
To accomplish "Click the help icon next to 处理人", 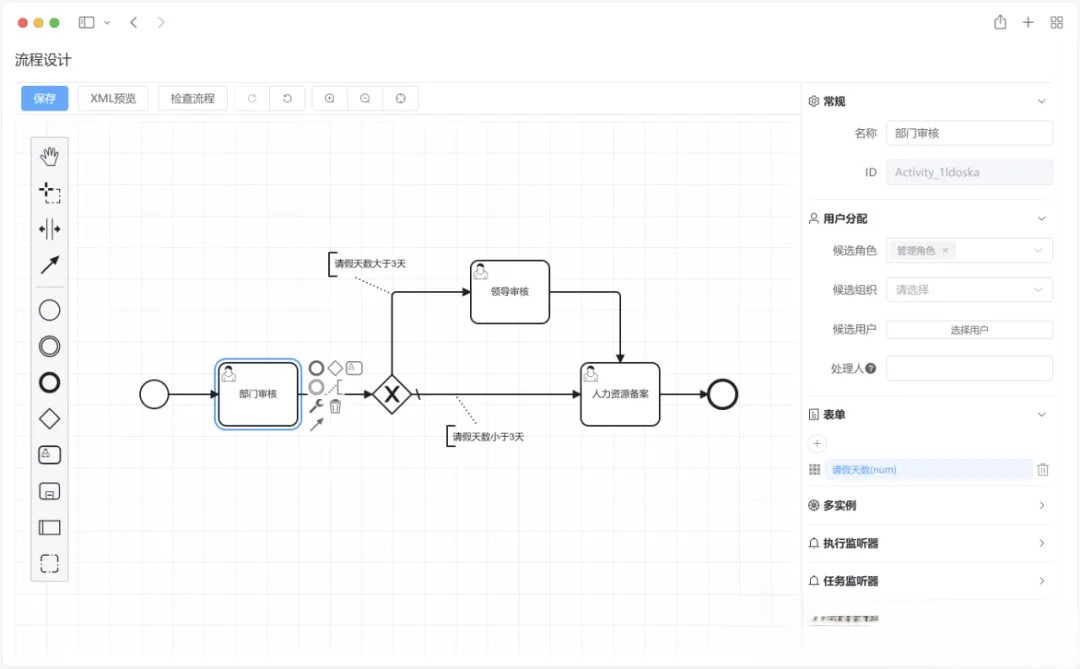I will pos(871,369).
